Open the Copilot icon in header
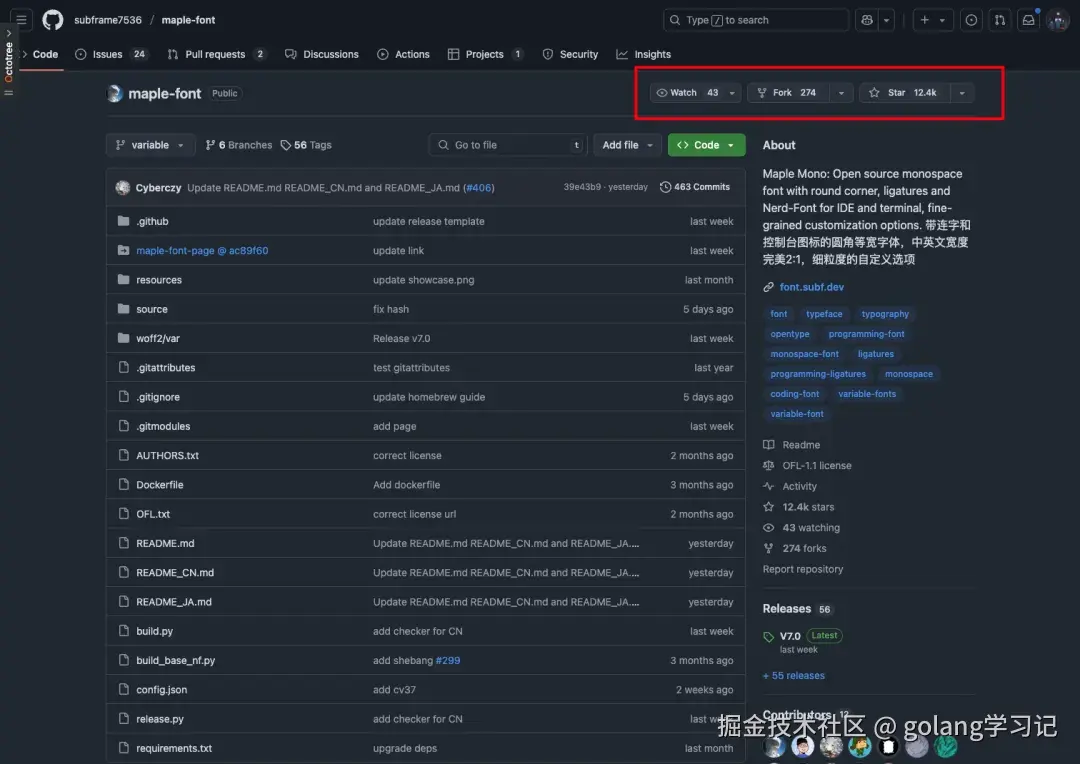The width and height of the screenshot is (1080, 764). [x=866, y=20]
